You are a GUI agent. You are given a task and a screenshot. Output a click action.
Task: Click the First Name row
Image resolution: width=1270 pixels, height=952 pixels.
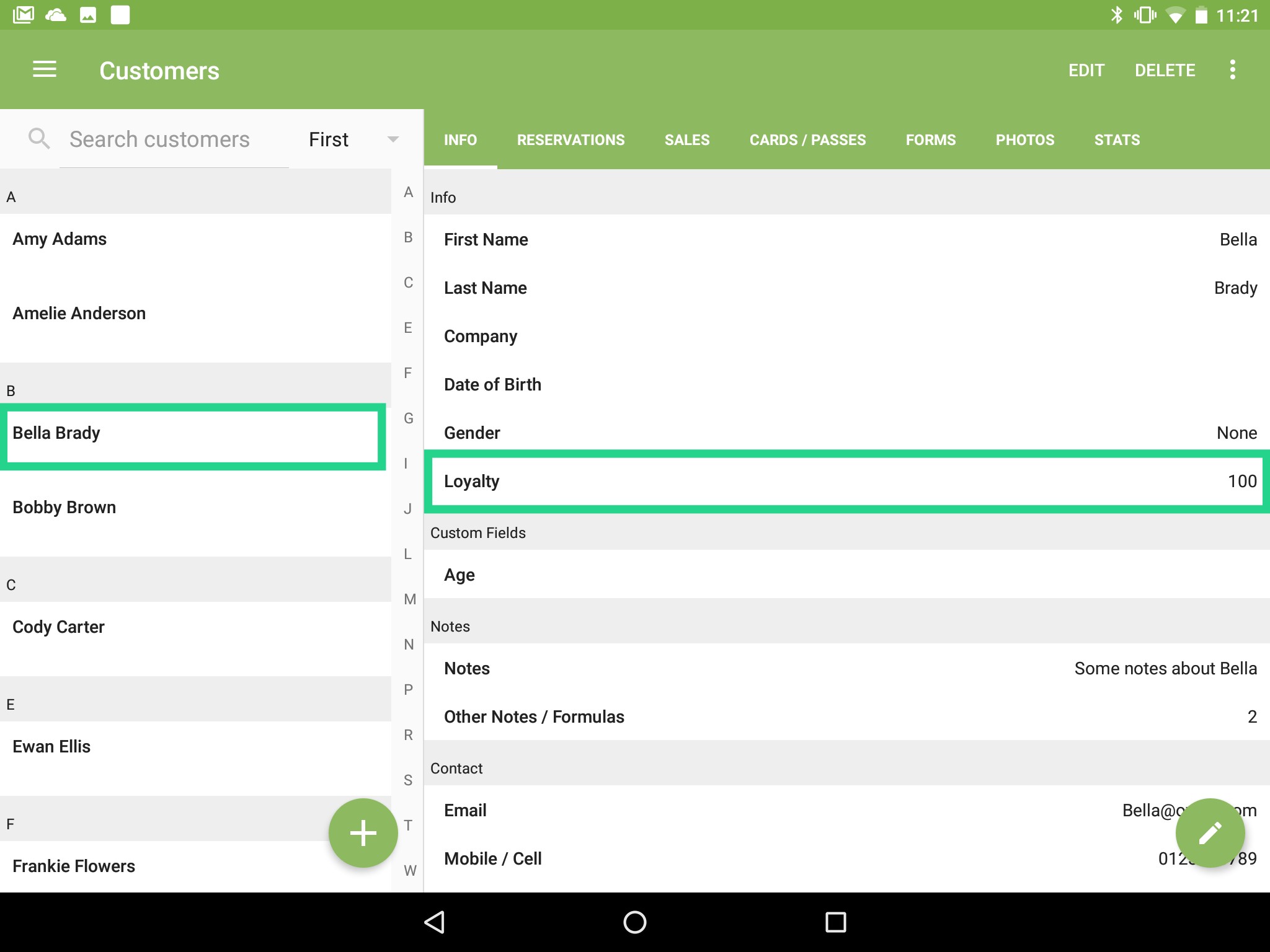[847, 239]
